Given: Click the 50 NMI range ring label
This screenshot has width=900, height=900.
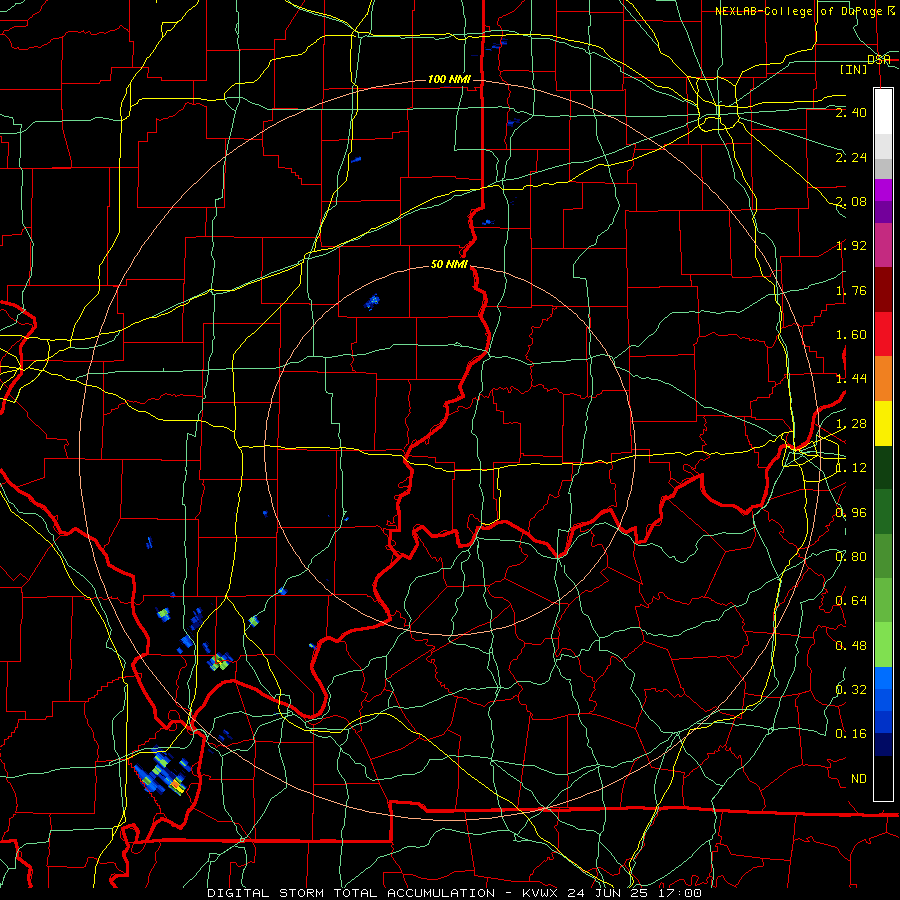Looking at the screenshot, I should [x=449, y=264].
